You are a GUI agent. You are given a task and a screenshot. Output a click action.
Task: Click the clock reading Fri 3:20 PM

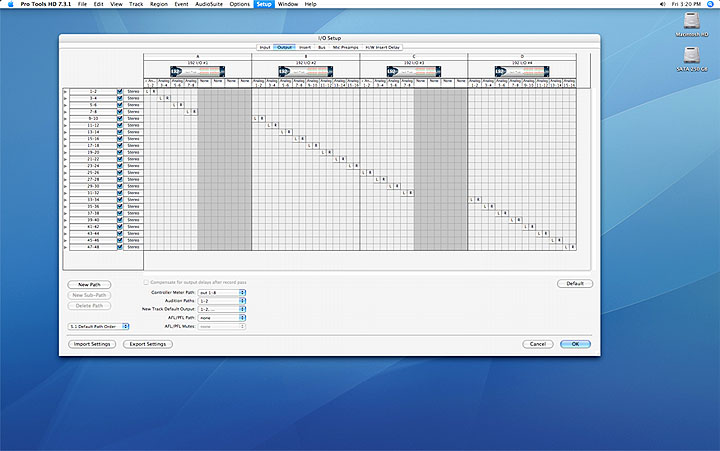click(x=686, y=4)
